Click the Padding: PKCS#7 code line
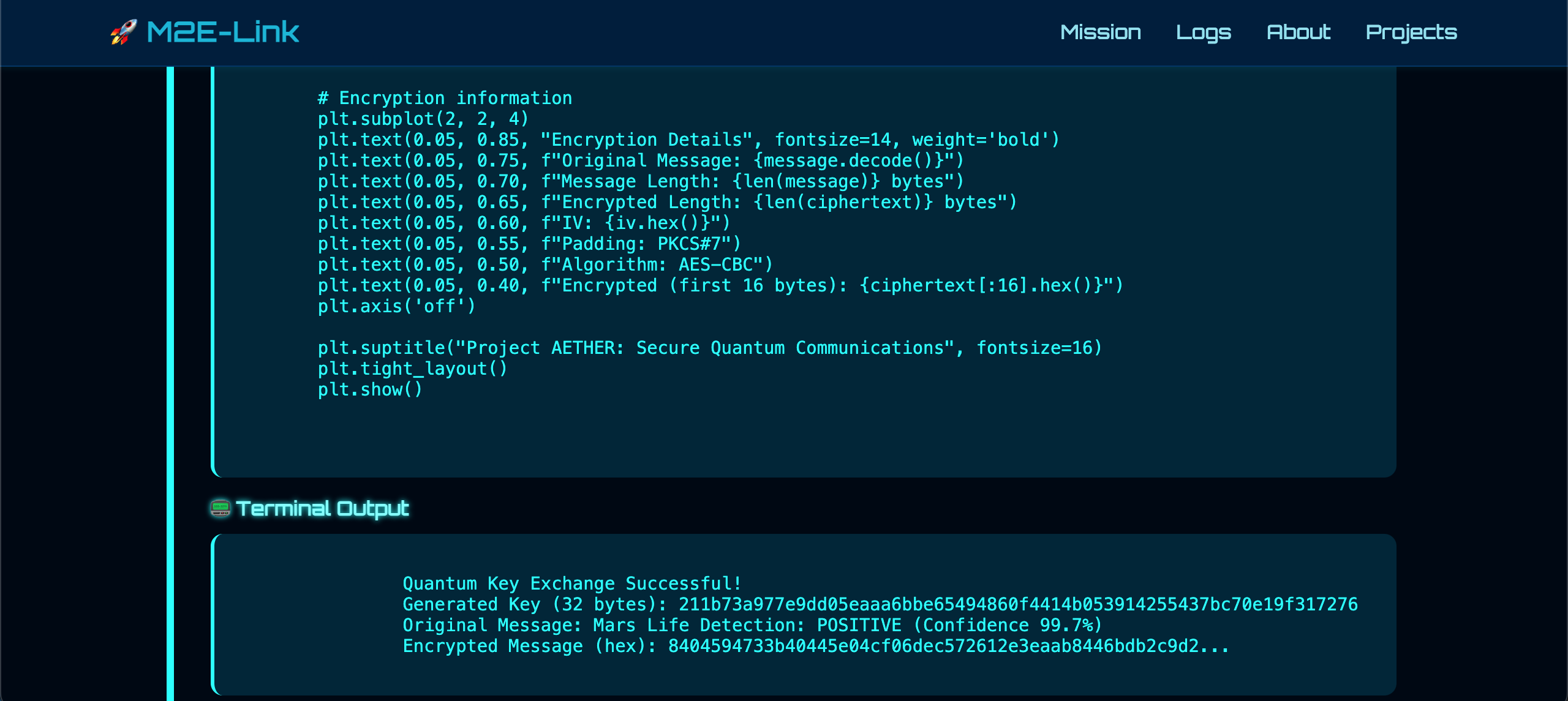 pyautogui.click(x=529, y=244)
